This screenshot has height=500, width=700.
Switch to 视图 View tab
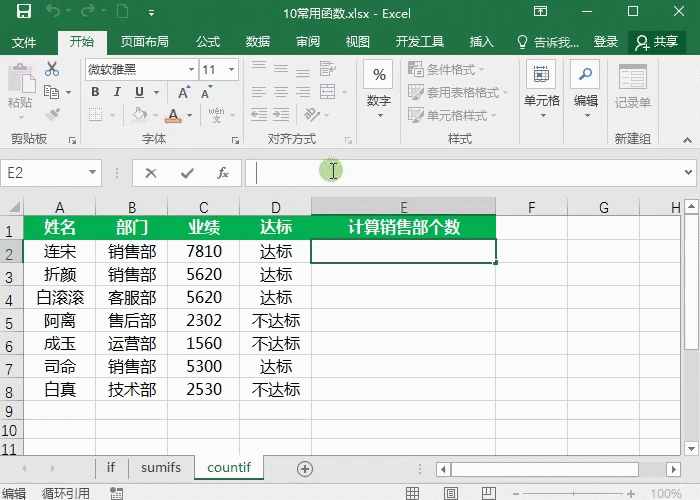click(358, 42)
